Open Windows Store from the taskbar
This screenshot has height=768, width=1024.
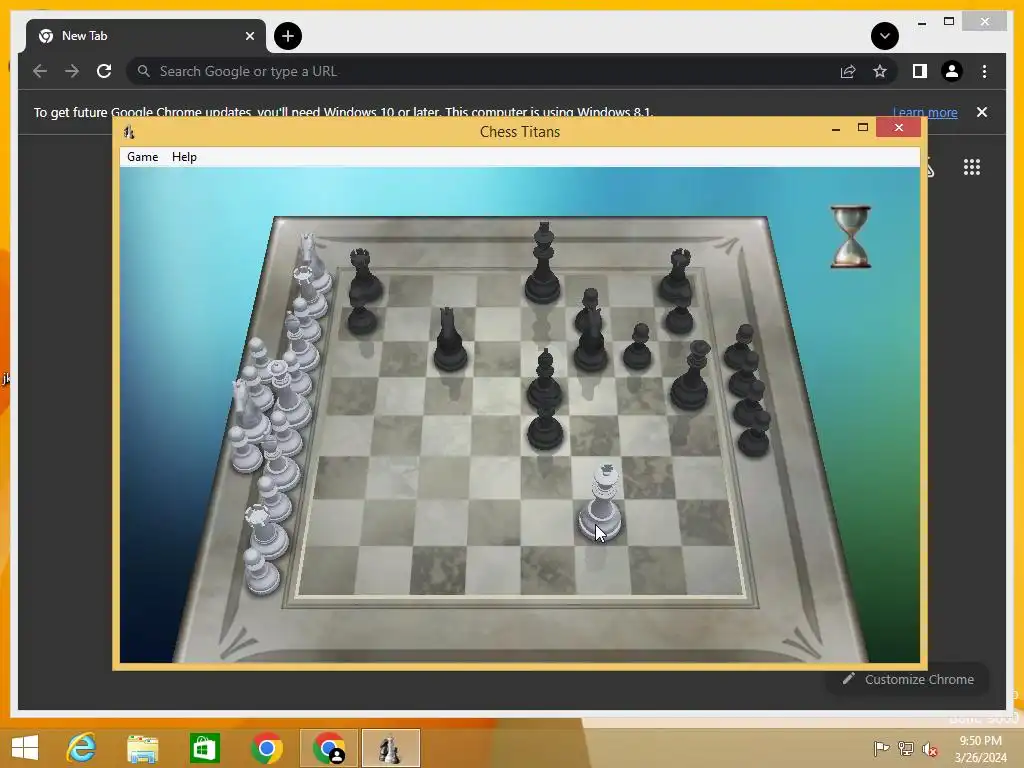204,748
